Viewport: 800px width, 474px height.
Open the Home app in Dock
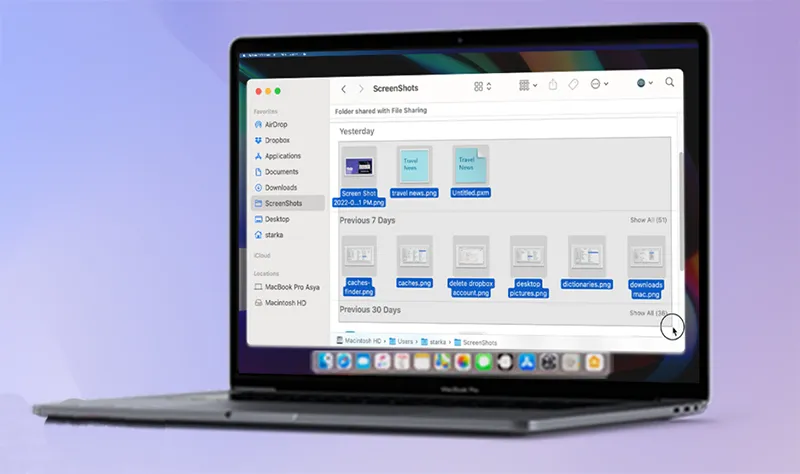(x=594, y=362)
